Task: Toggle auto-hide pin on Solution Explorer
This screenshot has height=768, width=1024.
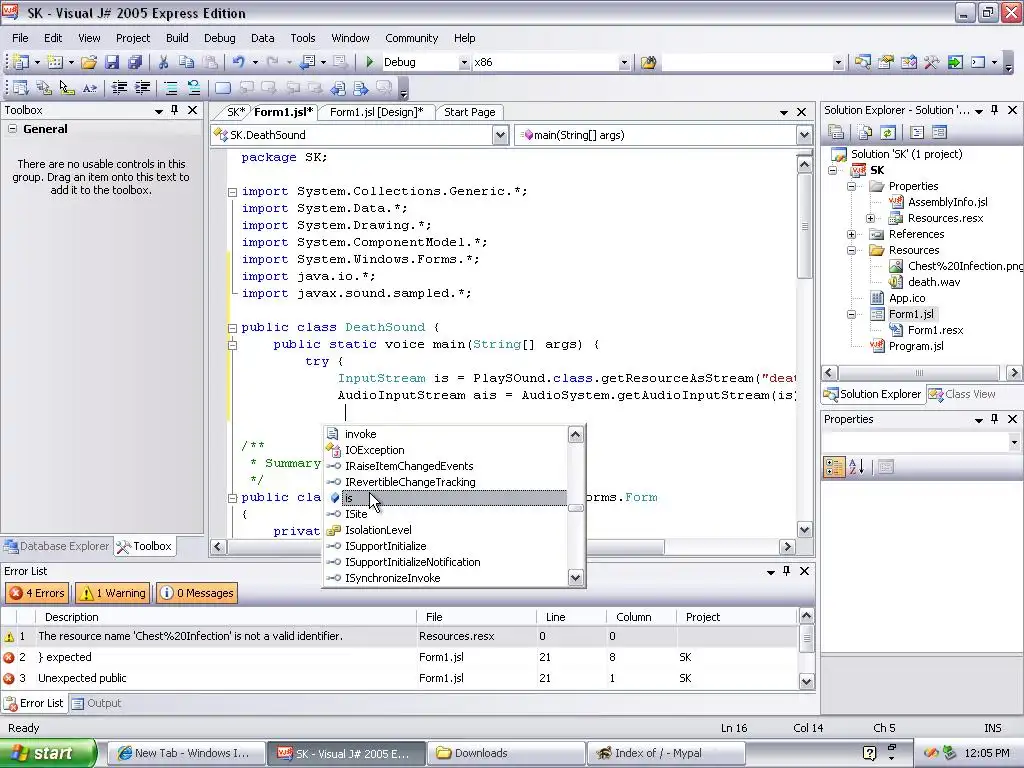Action: [x=995, y=110]
